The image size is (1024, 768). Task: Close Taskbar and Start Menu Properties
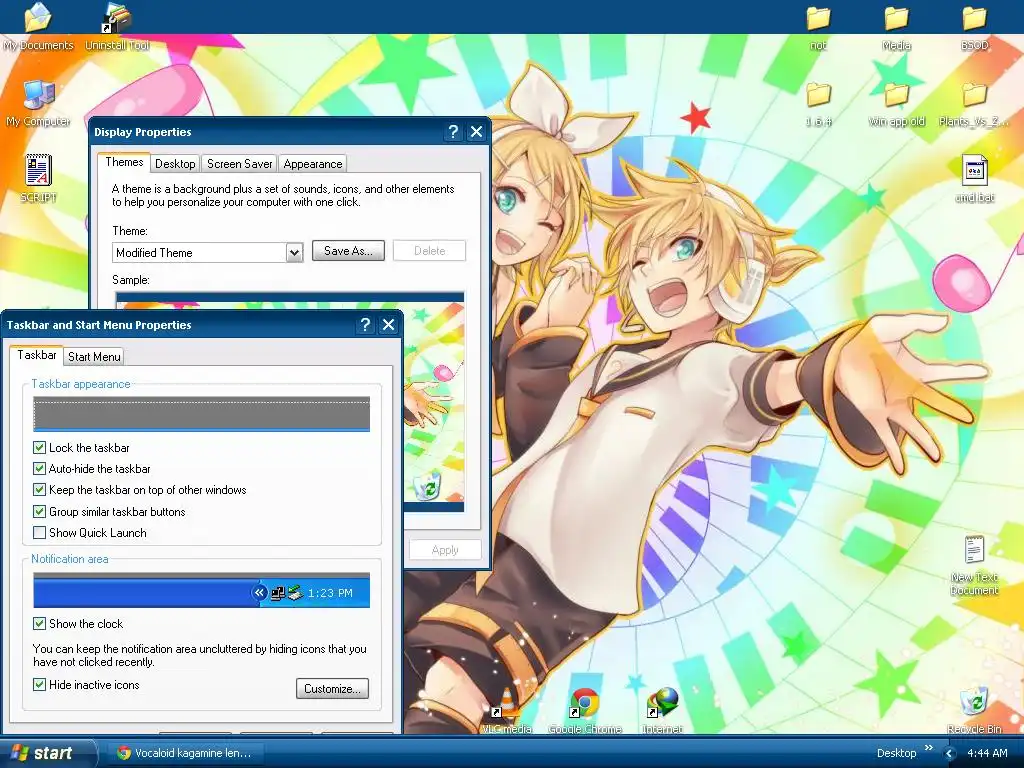coord(389,325)
